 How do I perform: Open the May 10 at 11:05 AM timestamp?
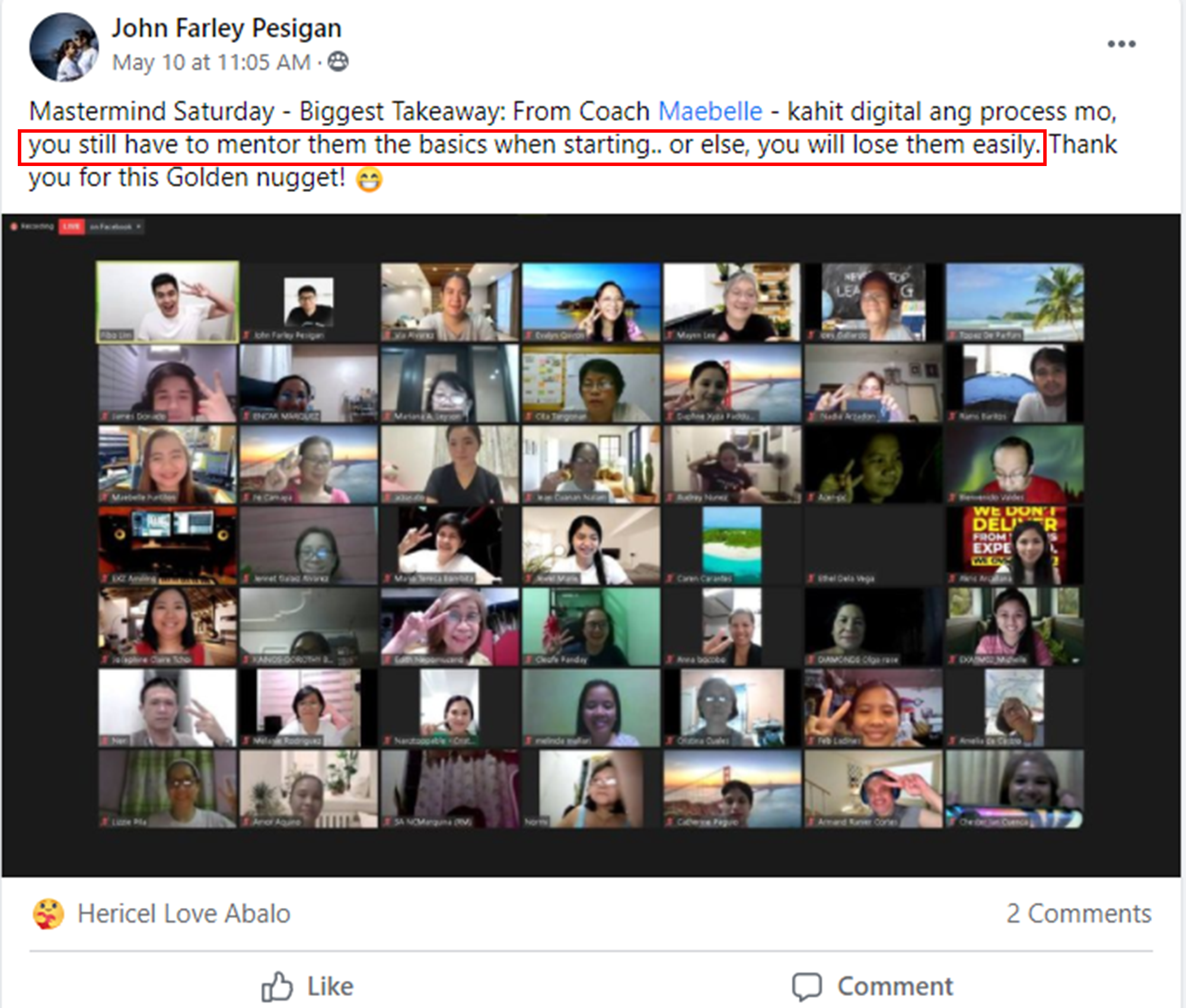(x=211, y=62)
